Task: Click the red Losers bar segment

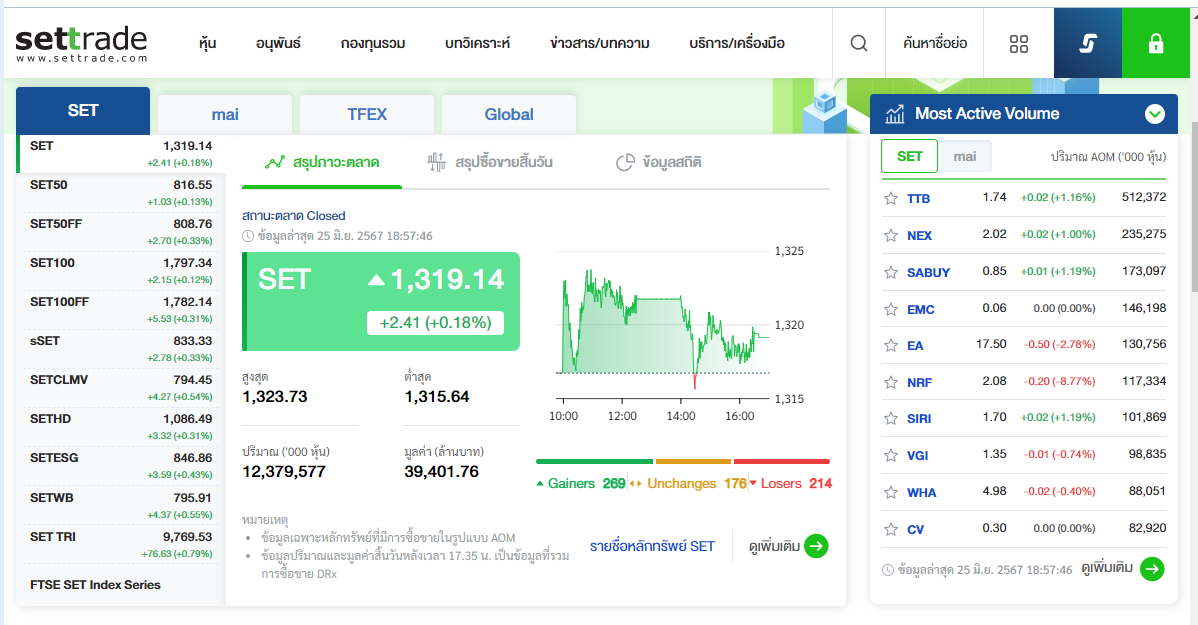Action: pyautogui.click(x=782, y=461)
